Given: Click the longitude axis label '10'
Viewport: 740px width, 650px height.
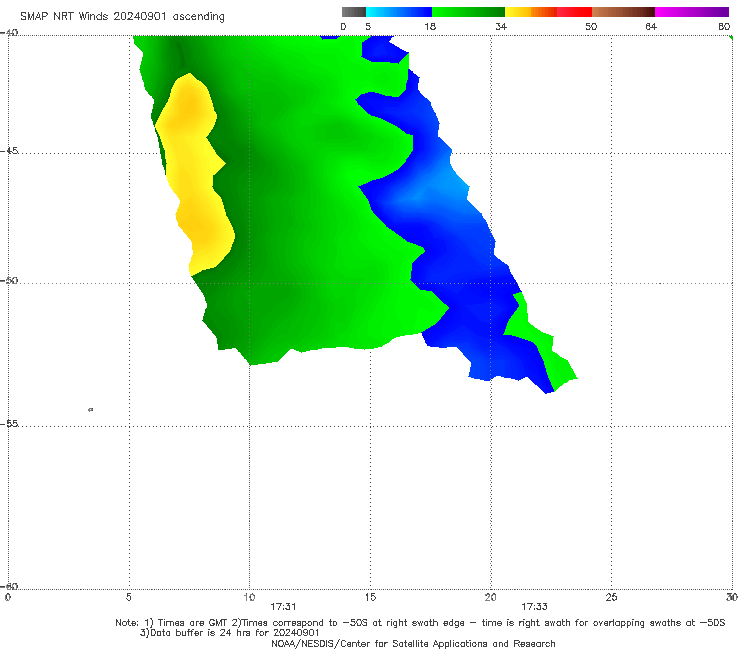Looking at the screenshot, I should (249, 597).
